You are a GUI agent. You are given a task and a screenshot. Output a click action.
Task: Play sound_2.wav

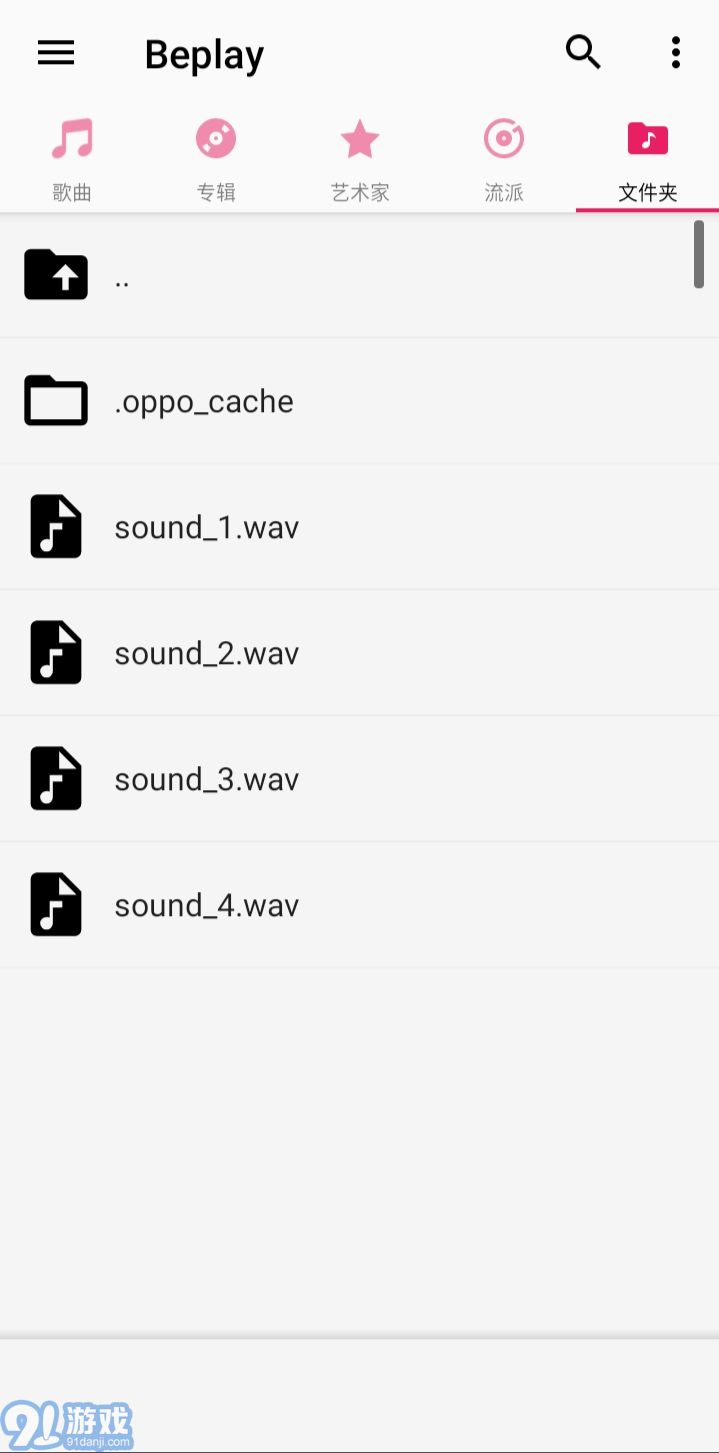(x=206, y=652)
